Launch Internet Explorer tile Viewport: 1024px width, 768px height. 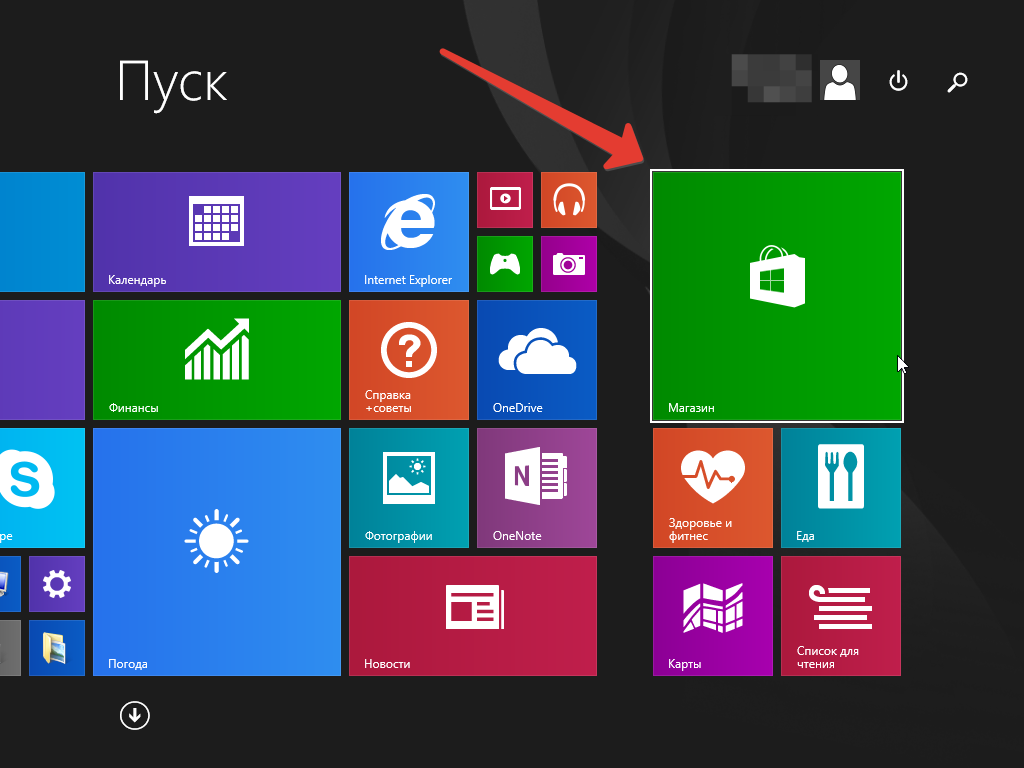409,232
